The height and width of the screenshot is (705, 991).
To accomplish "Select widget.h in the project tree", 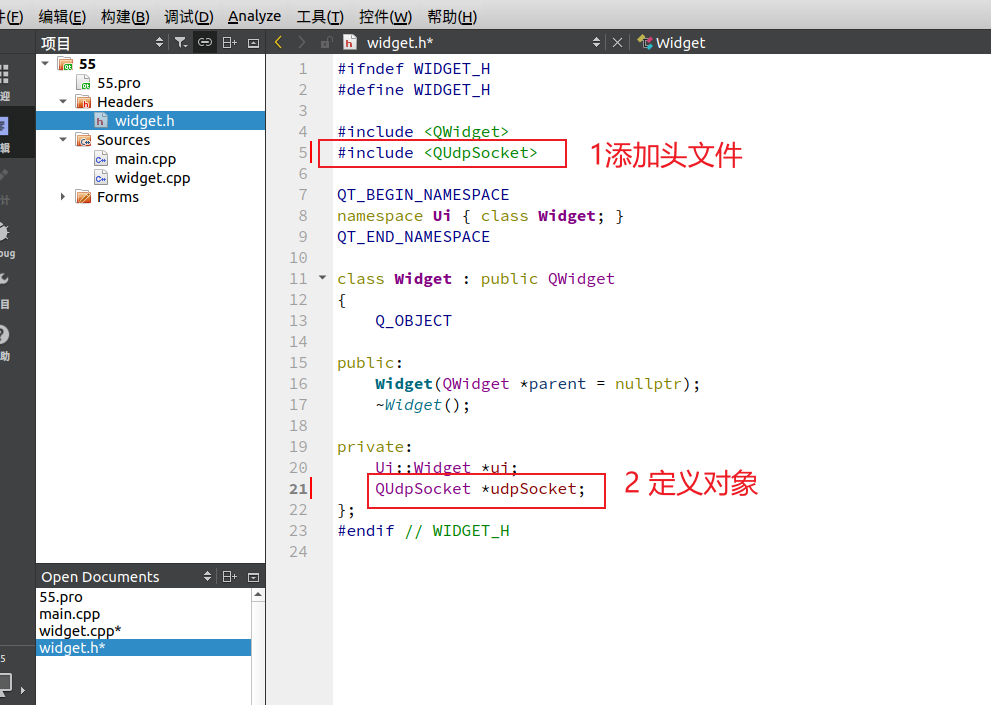I will coord(144,121).
